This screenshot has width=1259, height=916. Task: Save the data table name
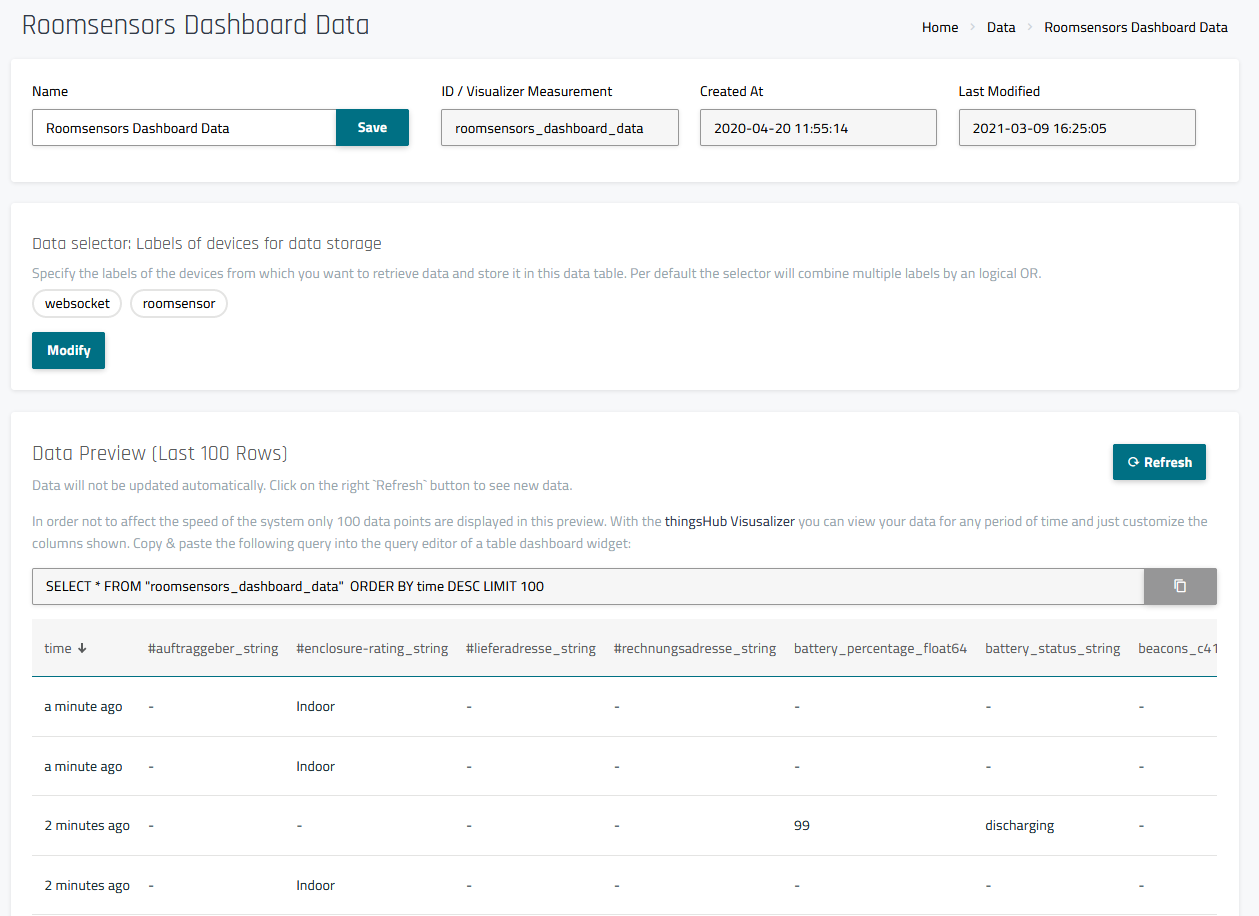[x=372, y=128]
